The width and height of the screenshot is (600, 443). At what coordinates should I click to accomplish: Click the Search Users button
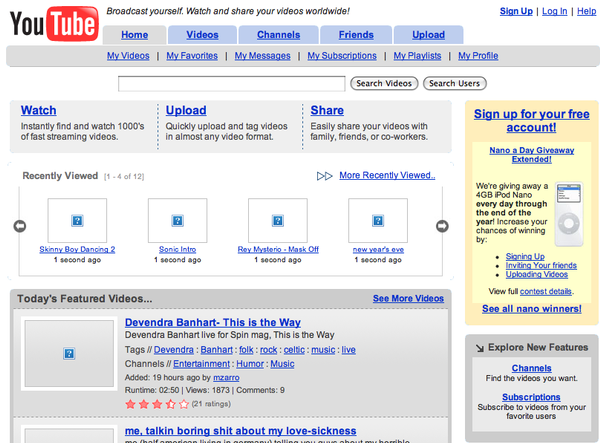click(455, 83)
